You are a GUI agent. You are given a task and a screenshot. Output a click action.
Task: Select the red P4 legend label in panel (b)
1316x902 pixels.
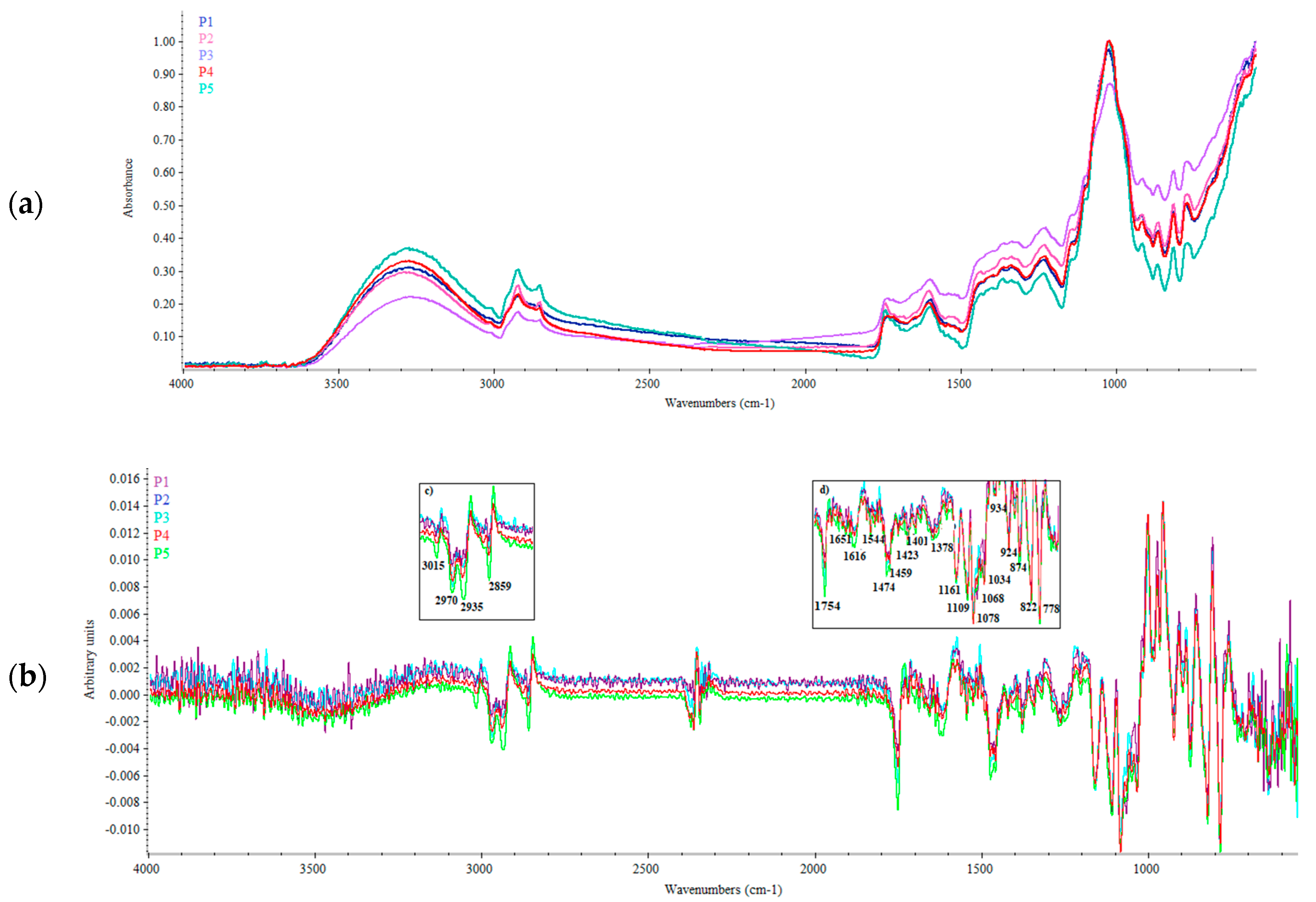point(161,535)
